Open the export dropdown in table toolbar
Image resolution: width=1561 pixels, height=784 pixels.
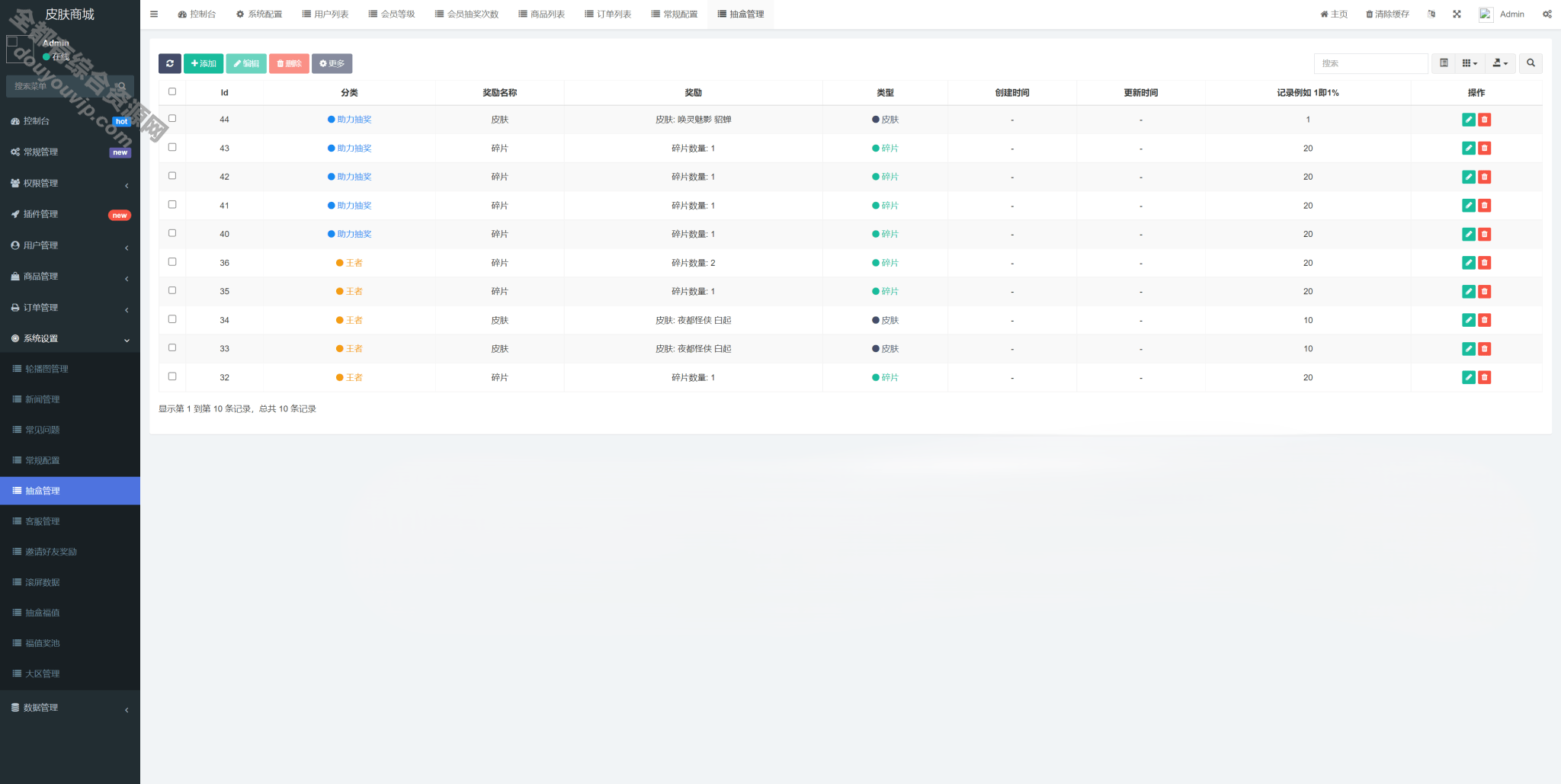1500,63
